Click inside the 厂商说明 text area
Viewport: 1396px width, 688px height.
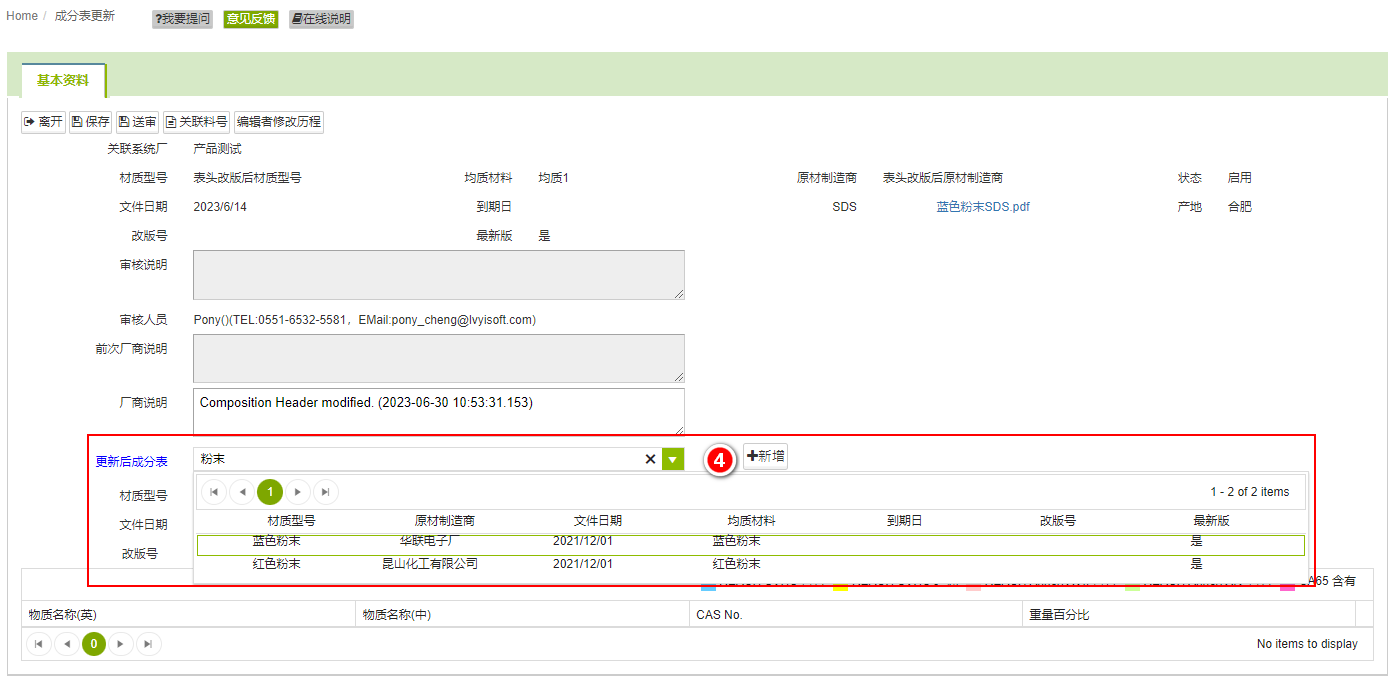(x=438, y=412)
